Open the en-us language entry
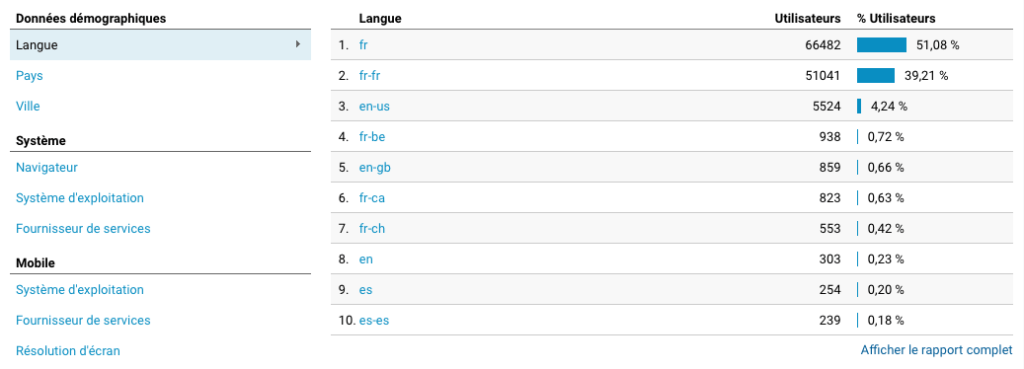Viewport: 1024px width, 369px height. 374,106
